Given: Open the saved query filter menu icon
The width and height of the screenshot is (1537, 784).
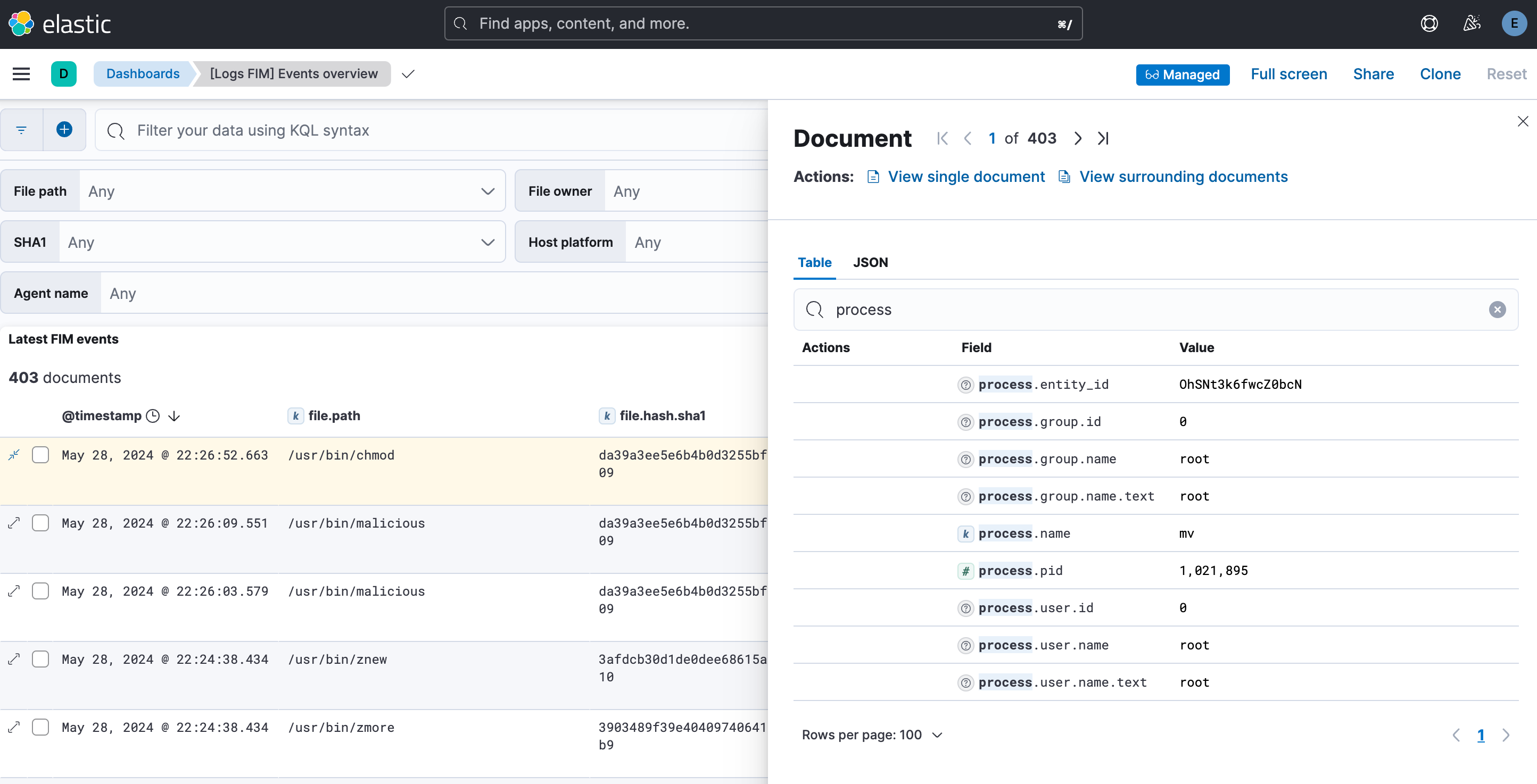Looking at the screenshot, I should pyautogui.click(x=21, y=130).
